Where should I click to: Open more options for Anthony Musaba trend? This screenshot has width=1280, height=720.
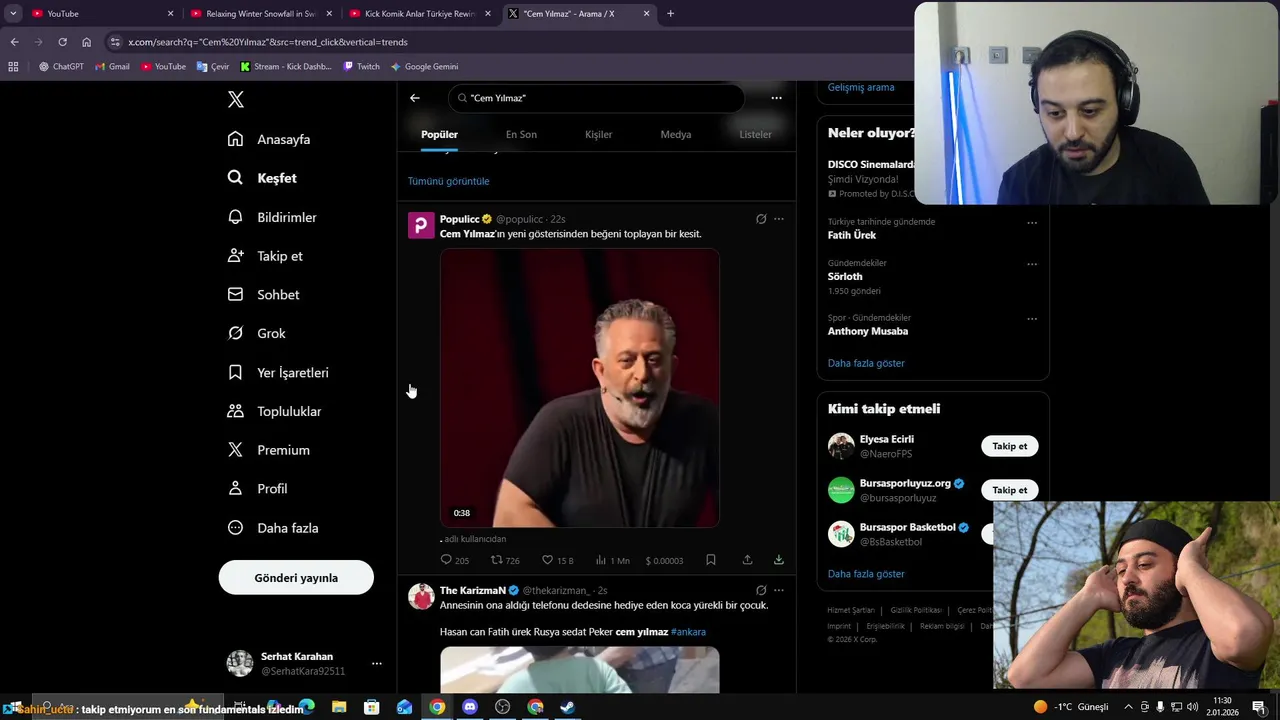[x=1032, y=319]
